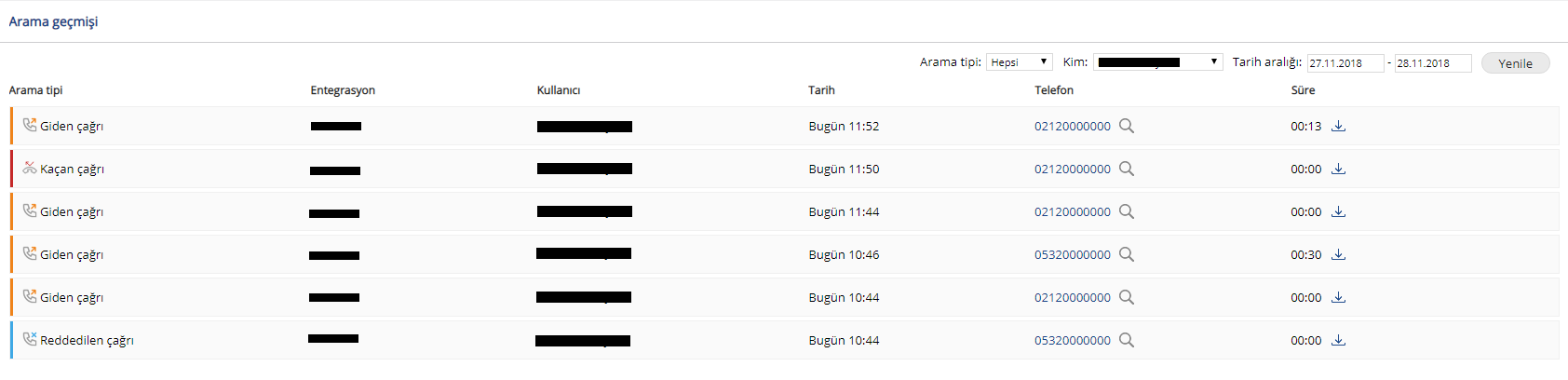This screenshot has height=380, width=1568.
Task: Click phone link 05320000000 on the 10:46 row
Action: tap(1073, 254)
